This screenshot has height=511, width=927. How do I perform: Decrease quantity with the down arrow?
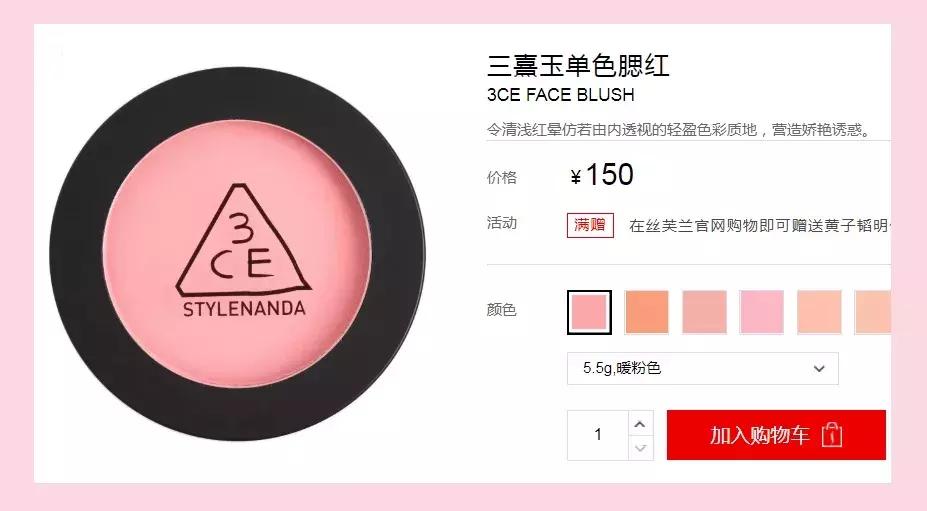(x=640, y=448)
